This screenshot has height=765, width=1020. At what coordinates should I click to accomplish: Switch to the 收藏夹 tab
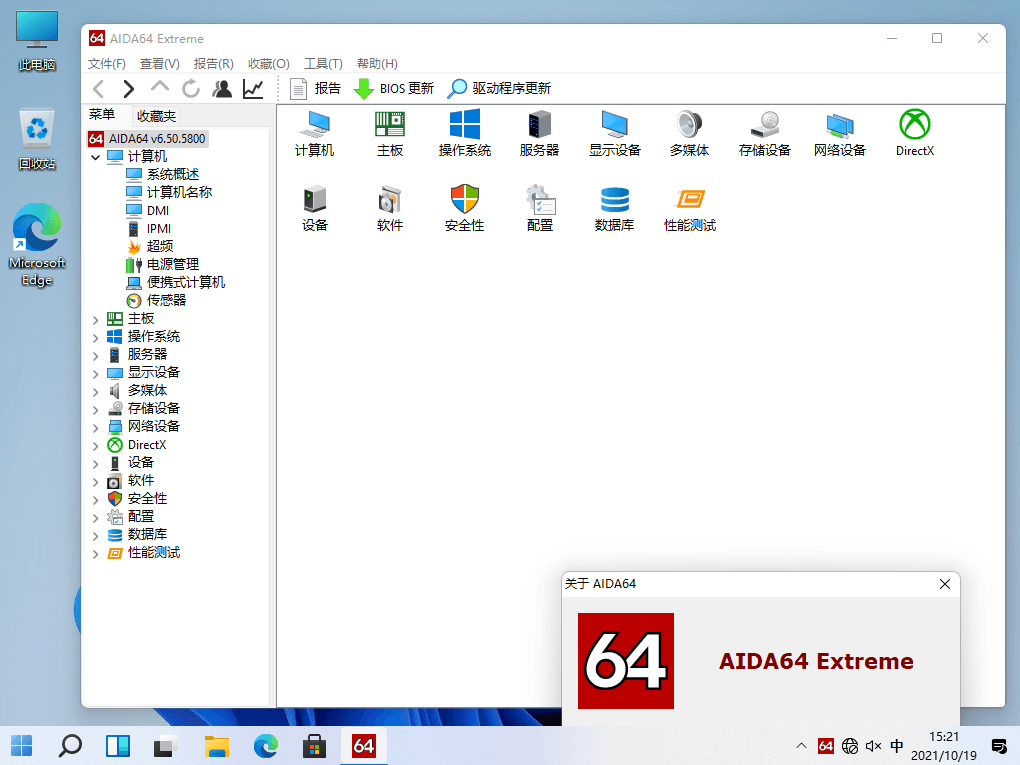coord(156,116)
